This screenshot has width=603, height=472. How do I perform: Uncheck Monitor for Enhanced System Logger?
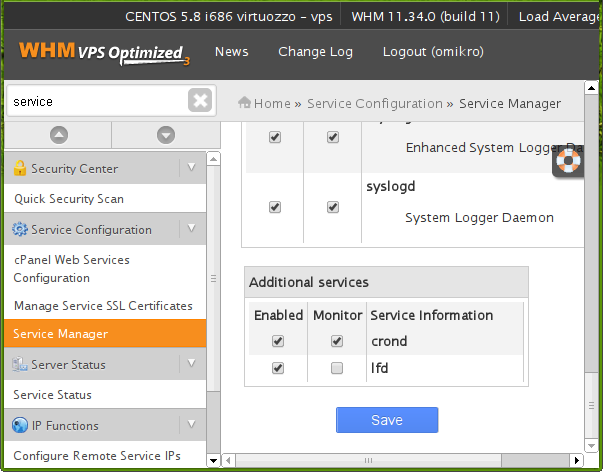pos(333,137)
